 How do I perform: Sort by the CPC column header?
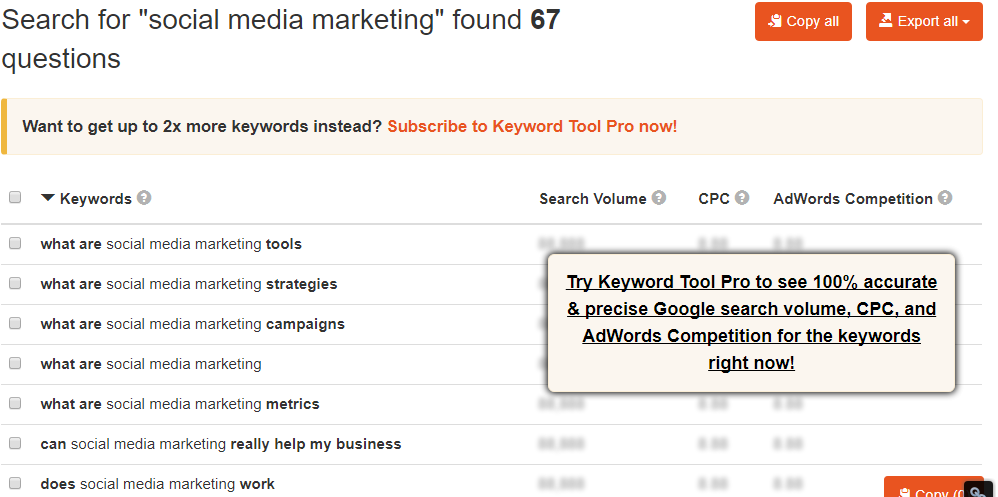[x=713, y=199]
